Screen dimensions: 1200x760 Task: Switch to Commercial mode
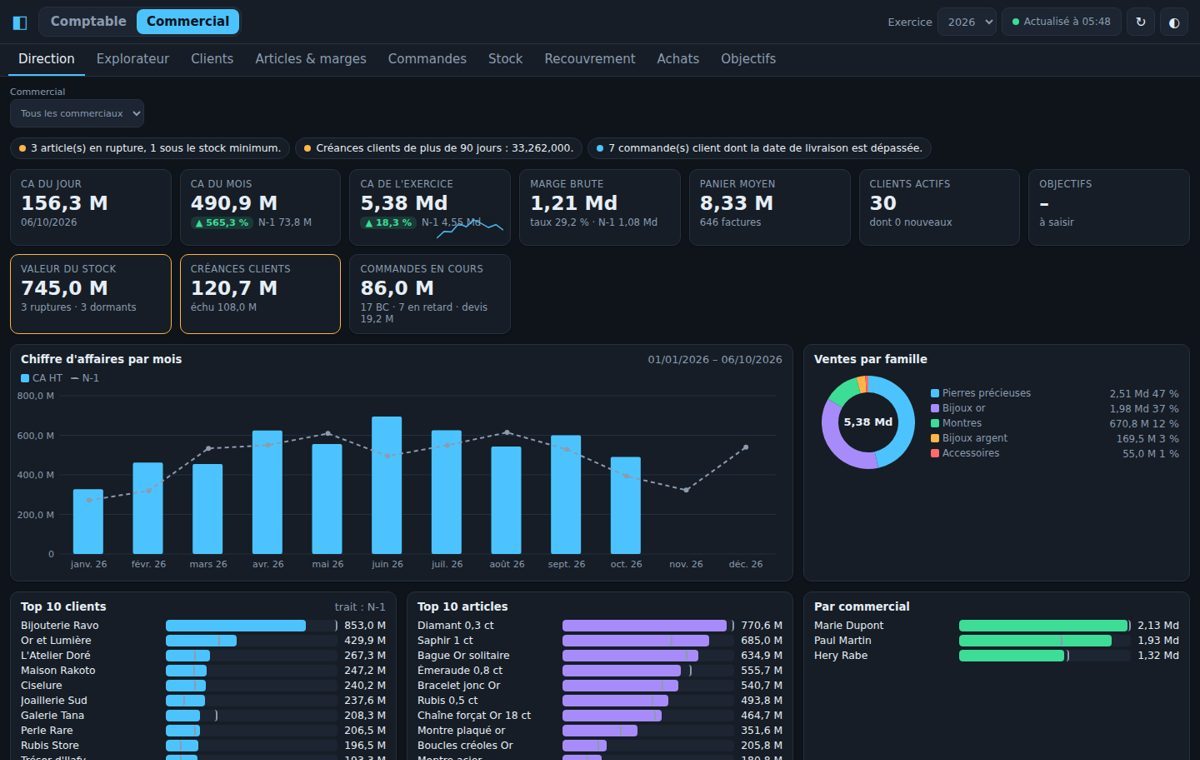point(188,21)
